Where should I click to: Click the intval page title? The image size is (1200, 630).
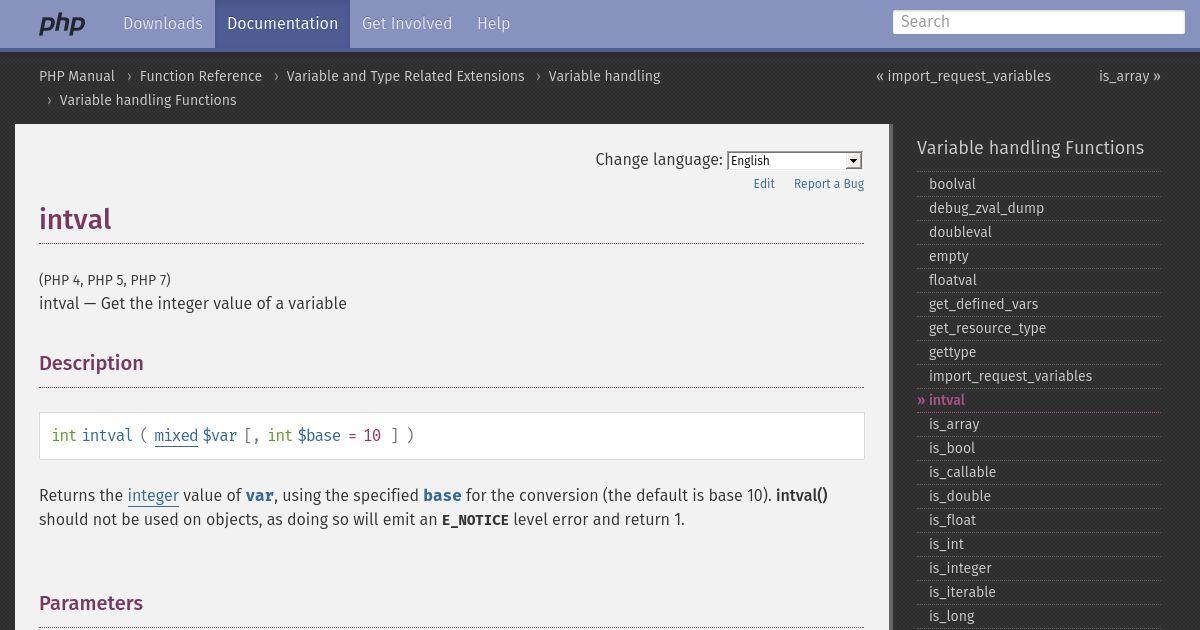[x=75, y=219]
